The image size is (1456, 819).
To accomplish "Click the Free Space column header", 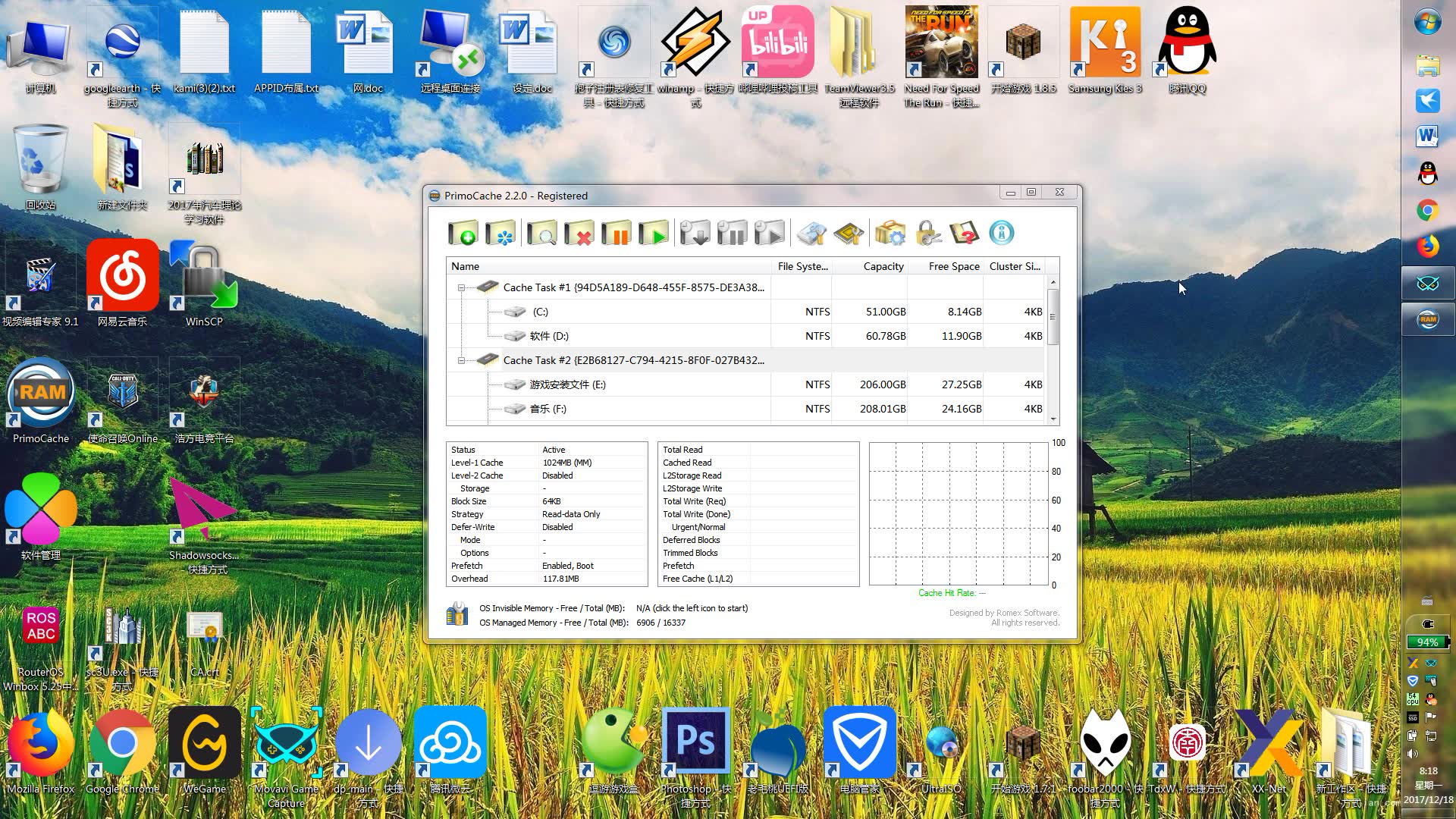I will coord(953,266).
